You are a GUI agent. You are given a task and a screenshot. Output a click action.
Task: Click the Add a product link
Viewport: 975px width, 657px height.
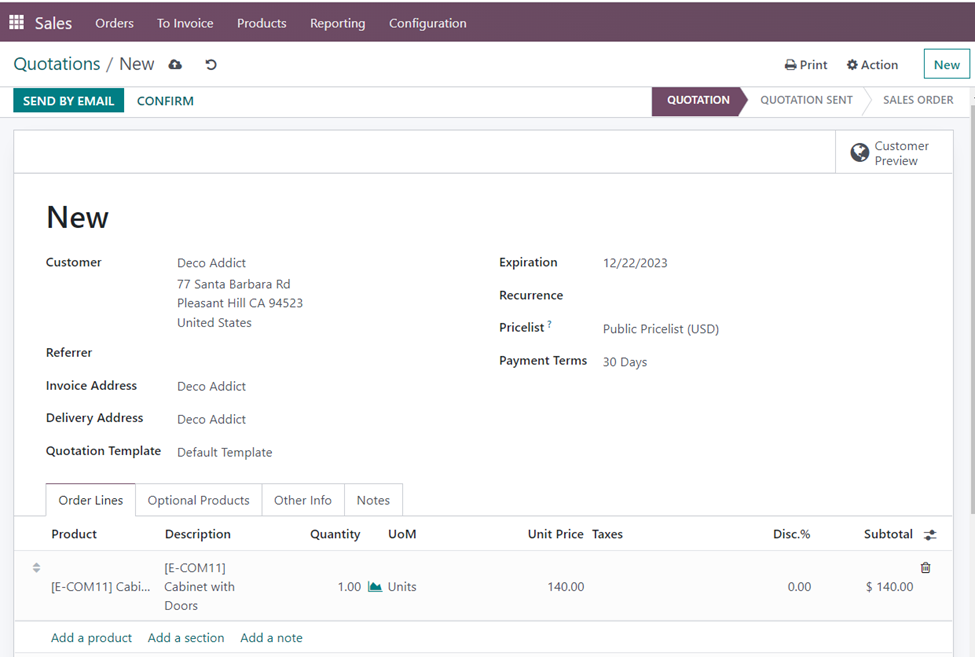pyautogui.click(x=91, y=638)
